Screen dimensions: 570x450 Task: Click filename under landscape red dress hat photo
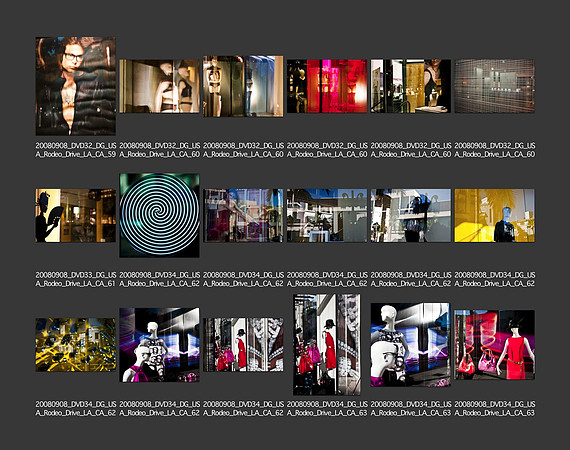[244, 408]
